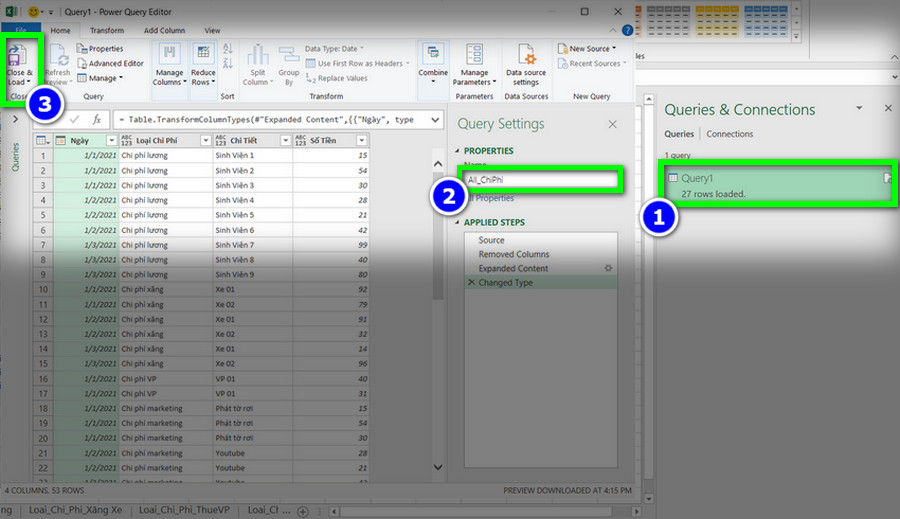Open the Loại Chi Phí column filter dropdown
The height and width of the screenshot is (519, 900).
(x=205, y=141)
